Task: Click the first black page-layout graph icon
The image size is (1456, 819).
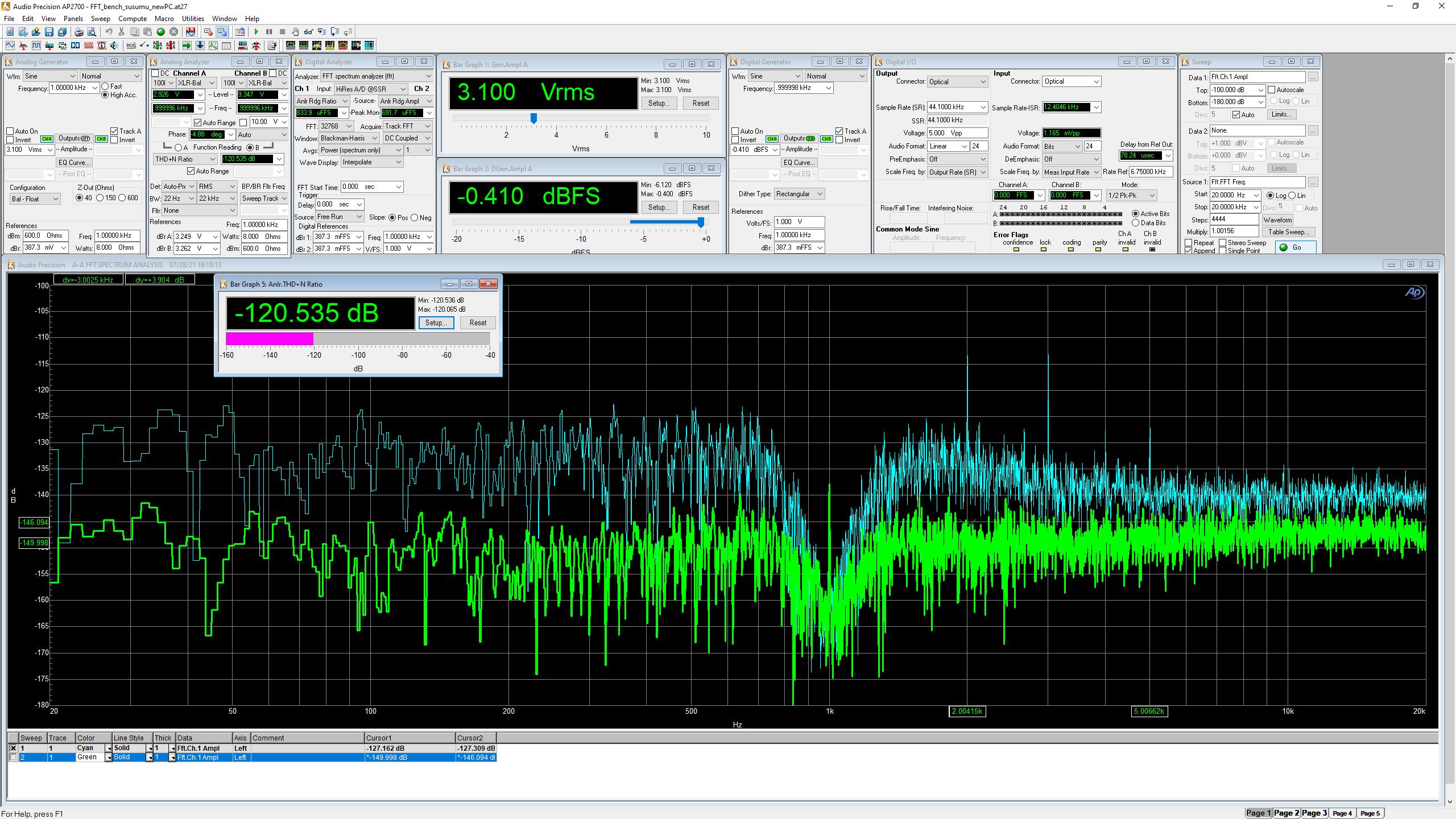Action: click(x=290, y=45)
